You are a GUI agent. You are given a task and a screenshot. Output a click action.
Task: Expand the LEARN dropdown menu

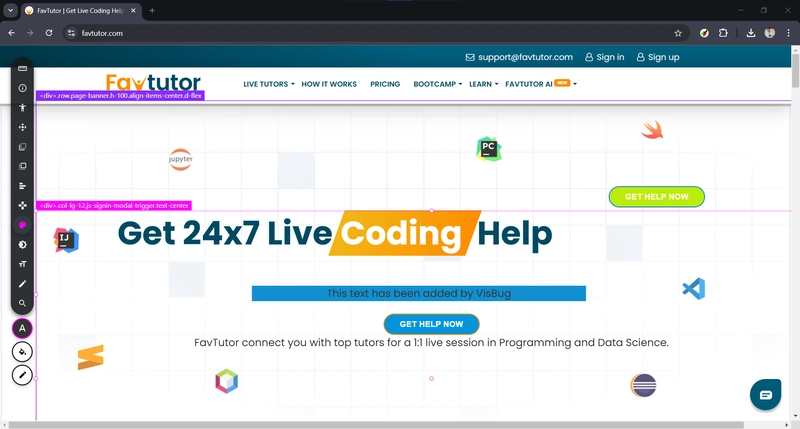[x=483, y=84]
